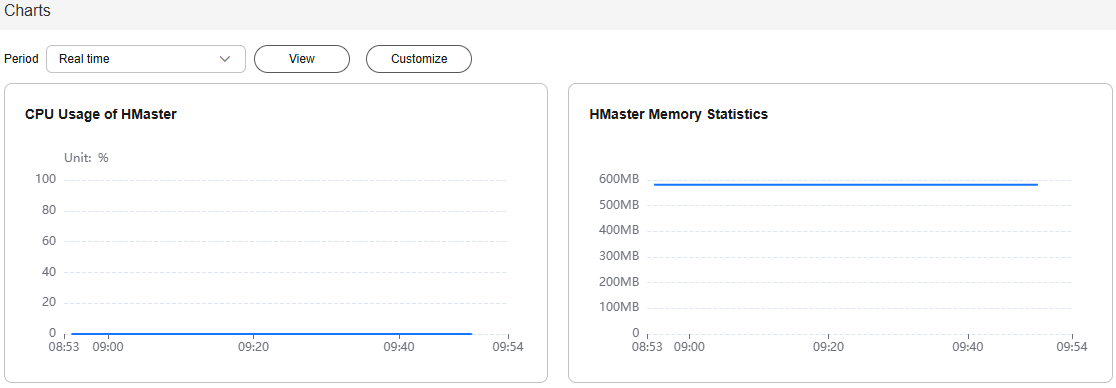Click the 09:20 tick on CPU chart

coord(253,347)
